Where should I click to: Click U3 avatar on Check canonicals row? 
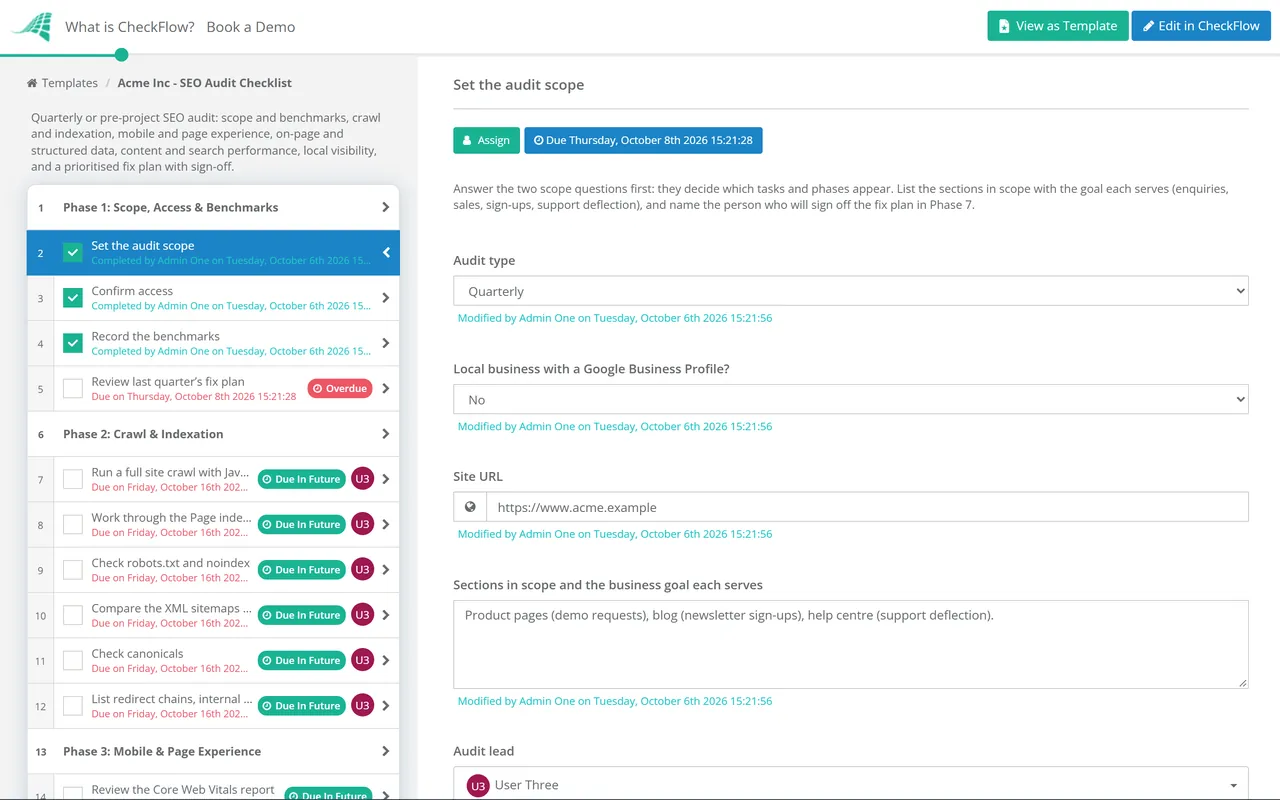(362, 660)
